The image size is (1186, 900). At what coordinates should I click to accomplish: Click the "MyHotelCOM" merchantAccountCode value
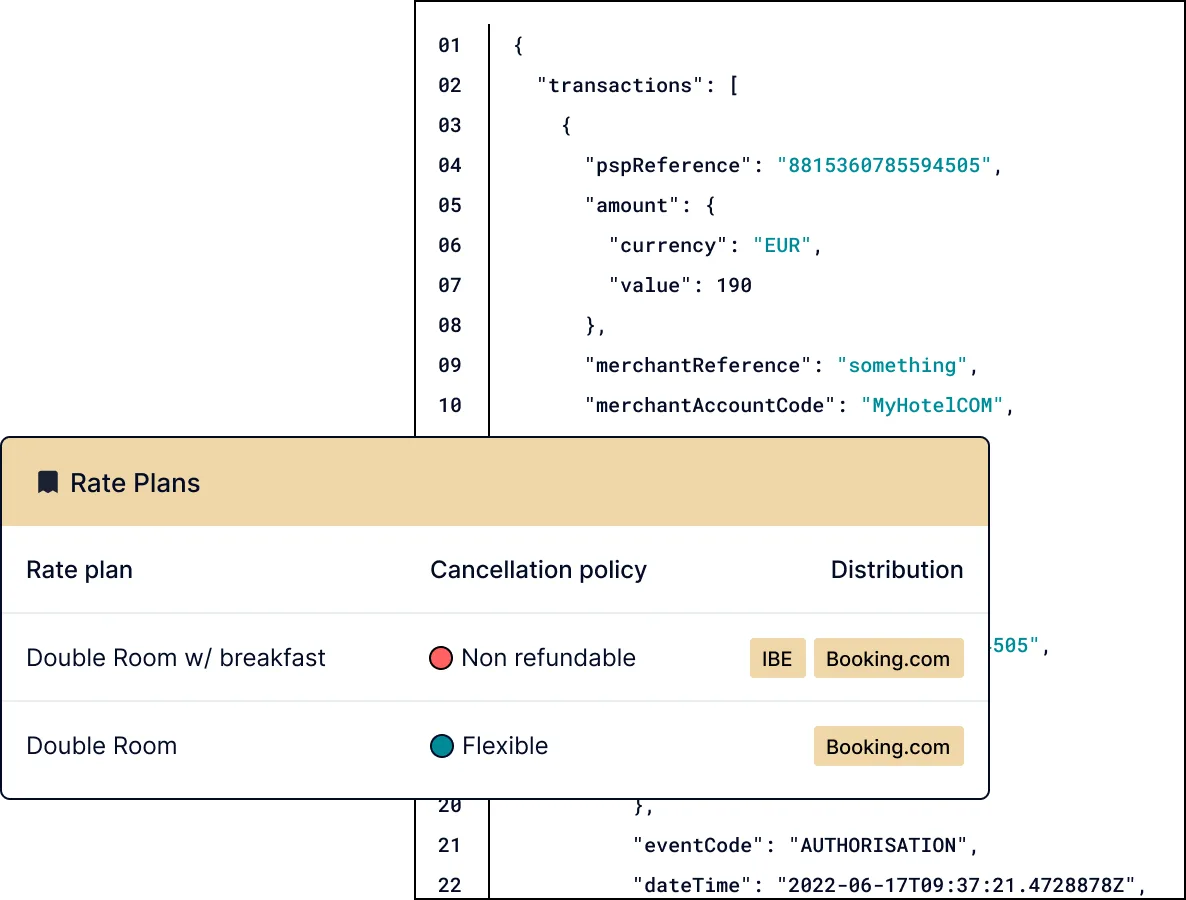pyautogui.click(x=932, y=405)
